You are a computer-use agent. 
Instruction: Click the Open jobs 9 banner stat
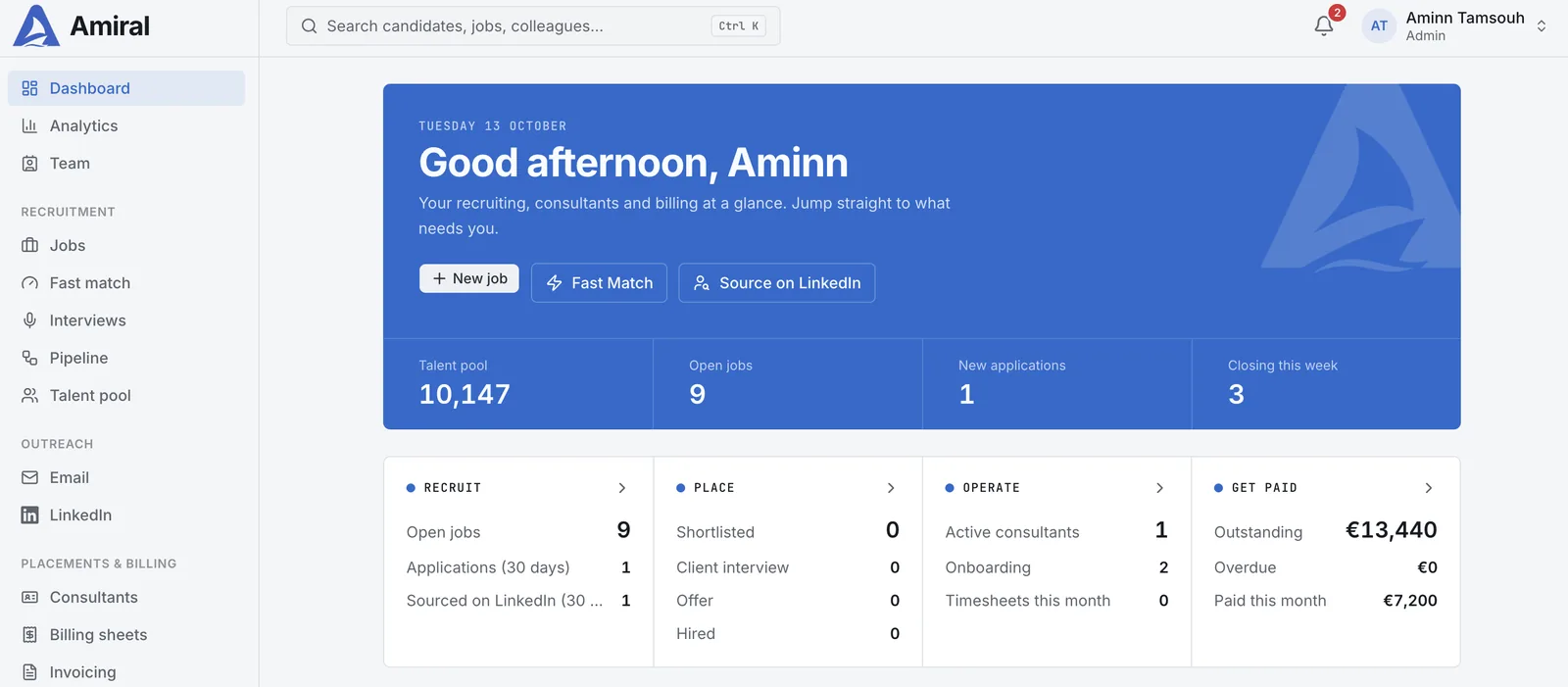[788, 383]
